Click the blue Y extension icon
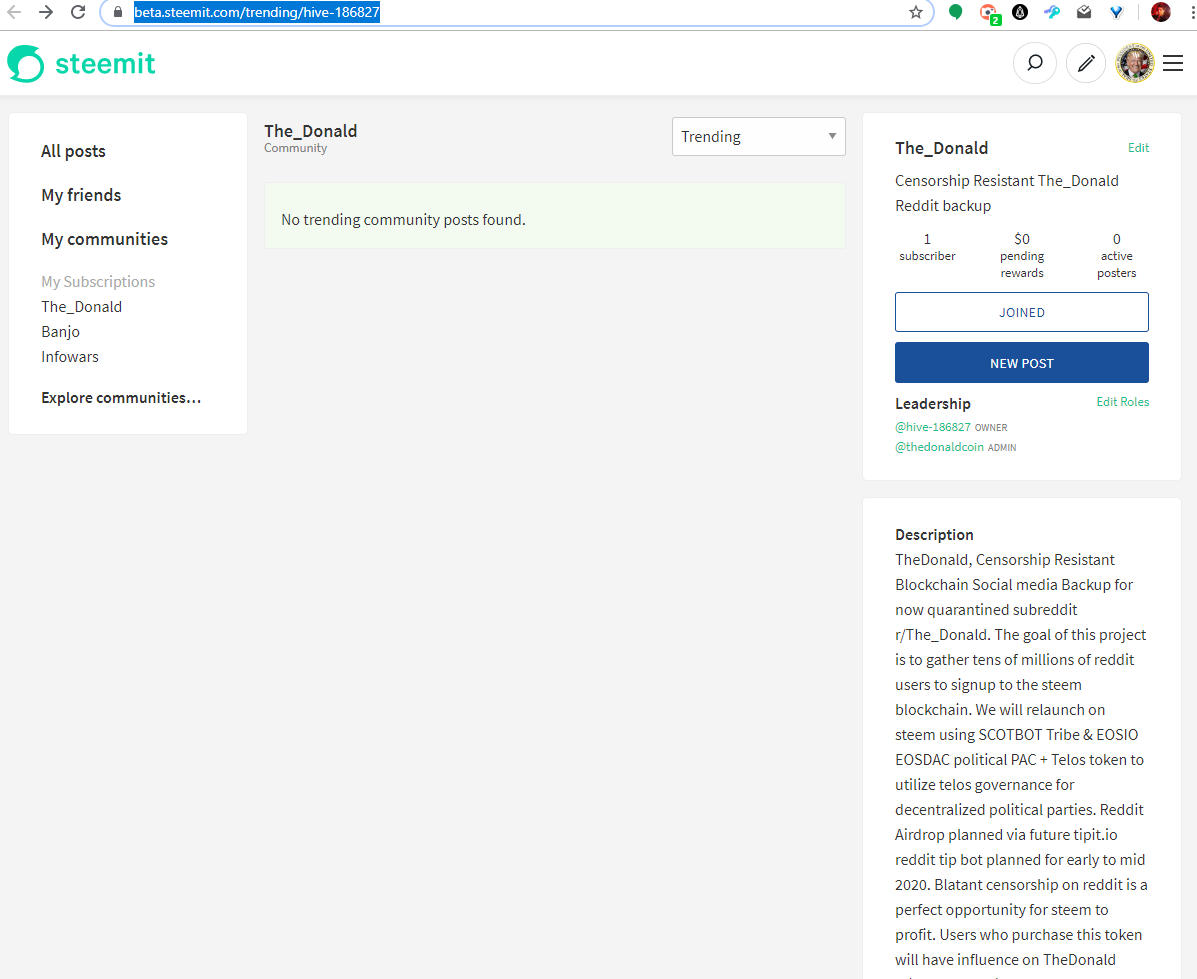The width and height of the screenshot is (1197, 979). click(x=1116, y=12)
